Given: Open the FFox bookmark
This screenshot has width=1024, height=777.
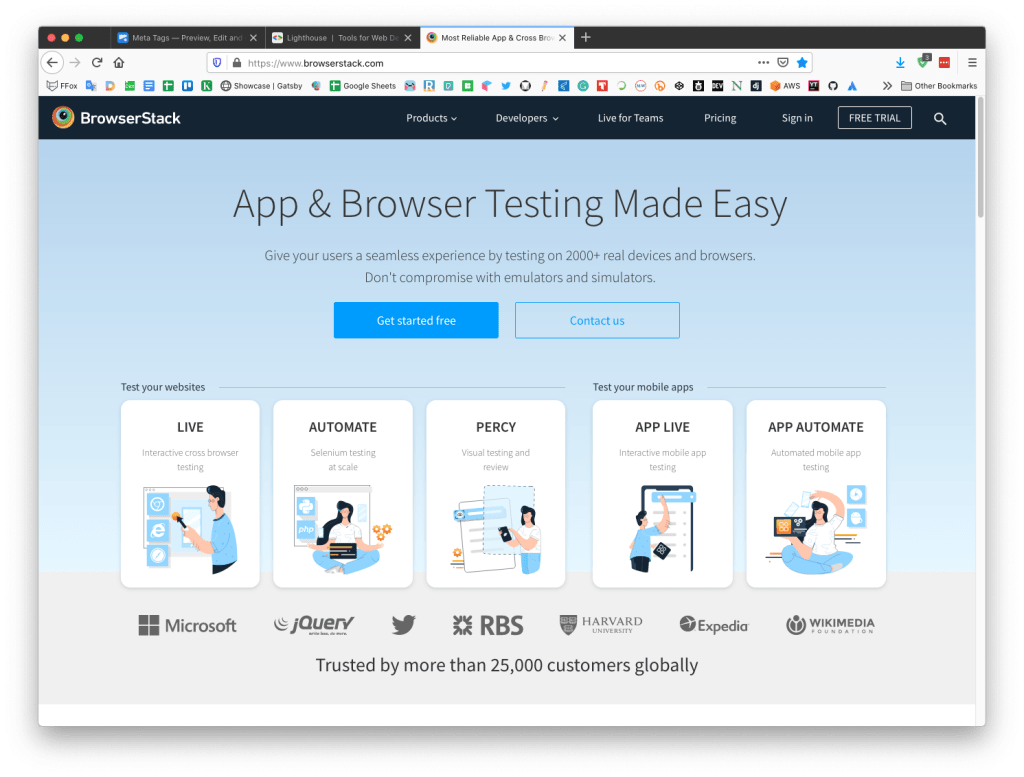Looking at the screenshot, I should (62, 86).
